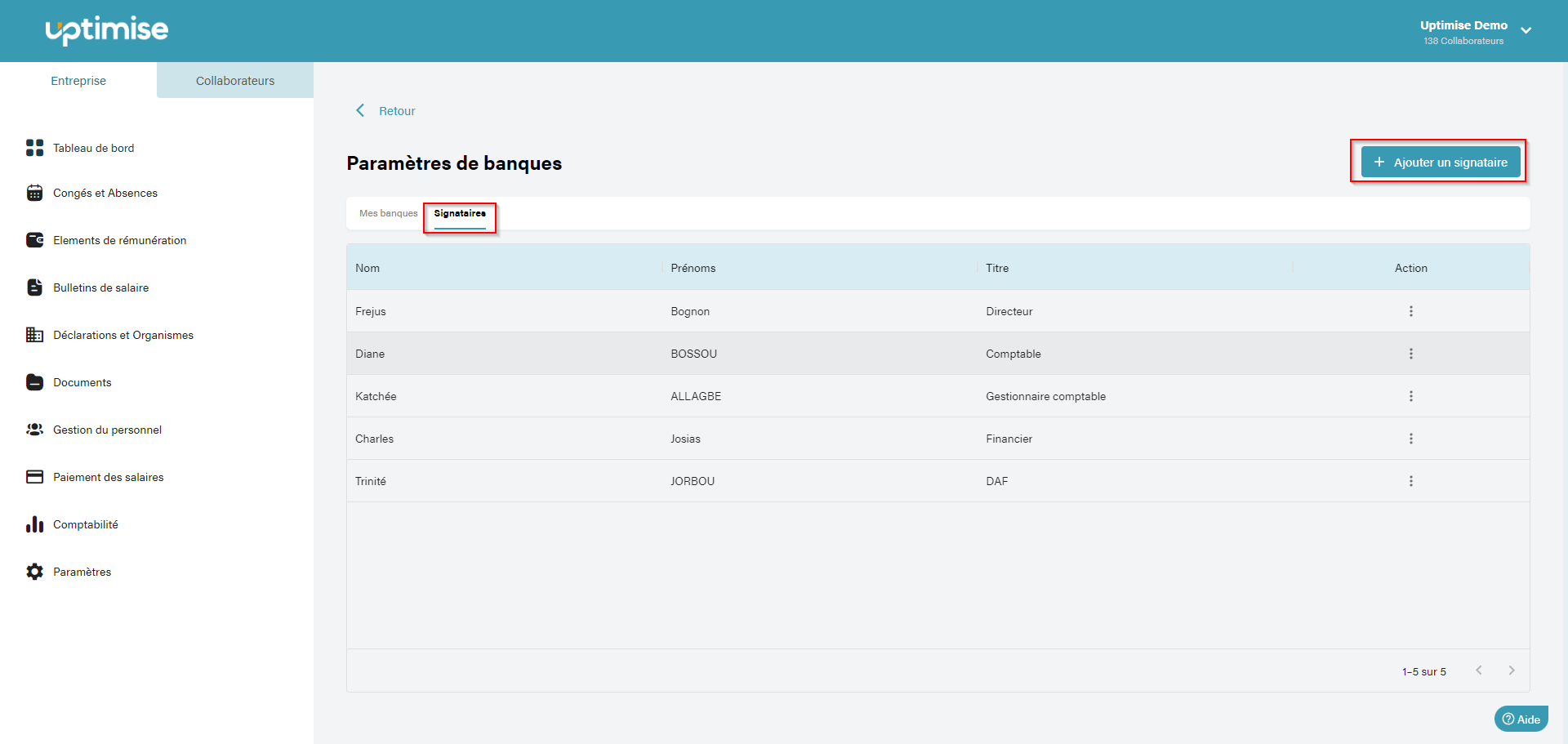Switch to the Collaborateurs tab

pos(235,80)
